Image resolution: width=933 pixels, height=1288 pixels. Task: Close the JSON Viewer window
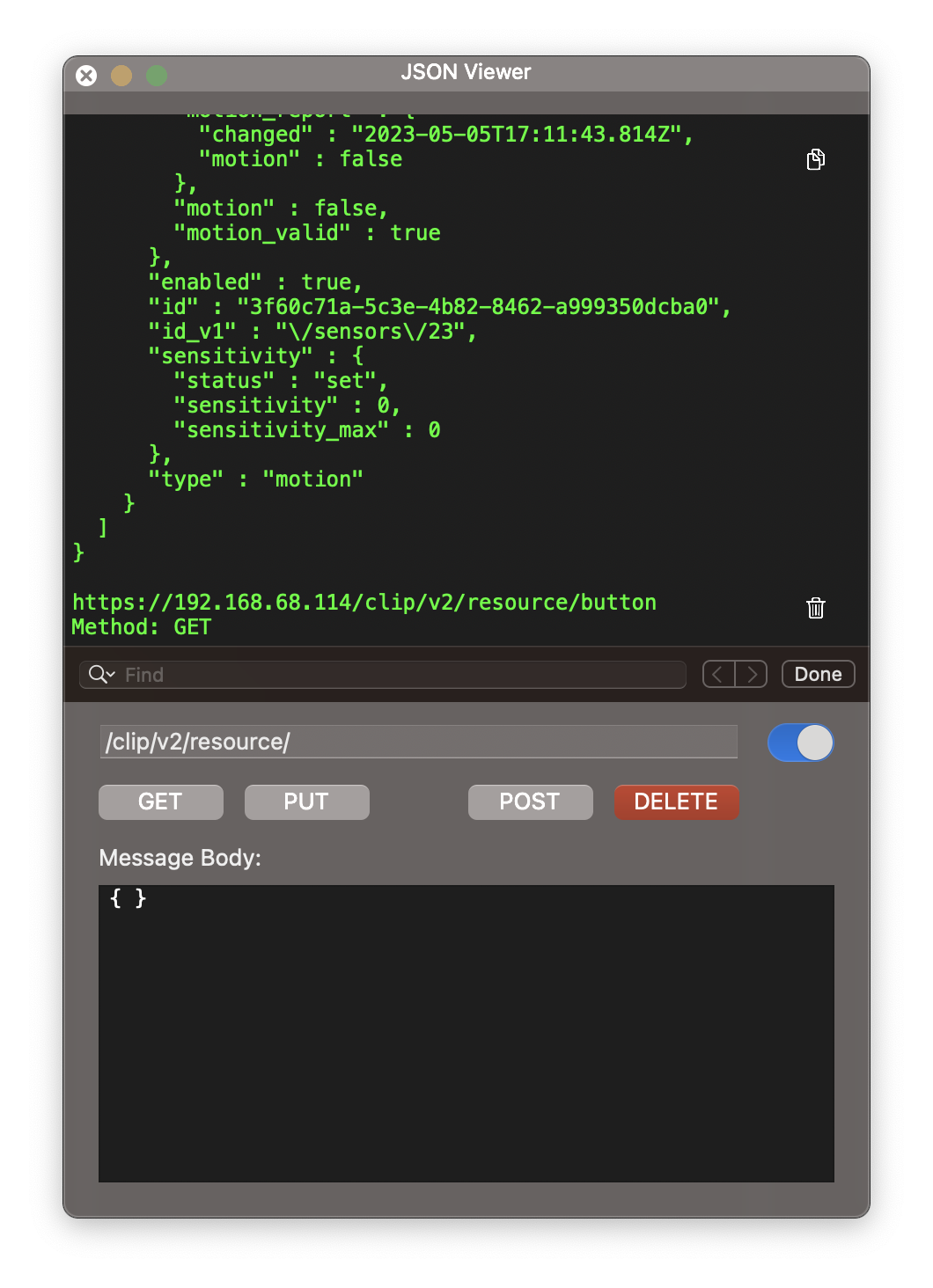coord(86,76)
